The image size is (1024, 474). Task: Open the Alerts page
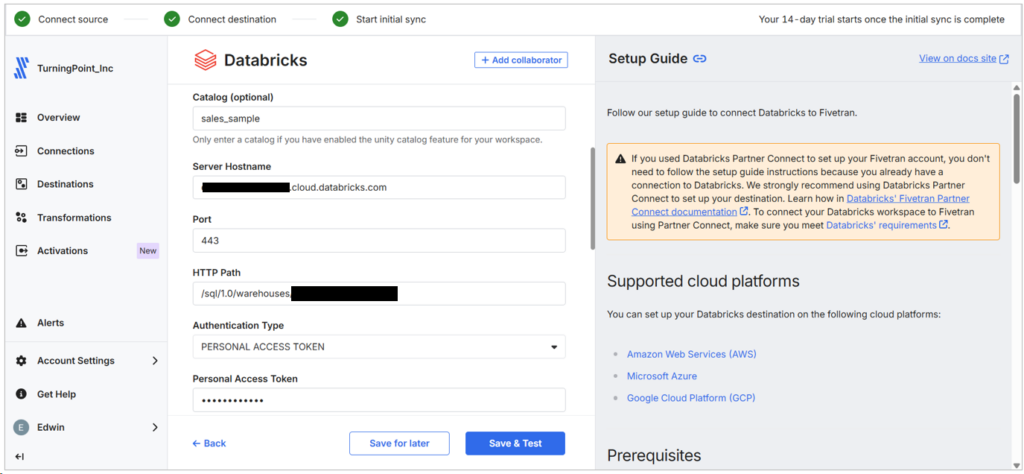tap(50, 323)
